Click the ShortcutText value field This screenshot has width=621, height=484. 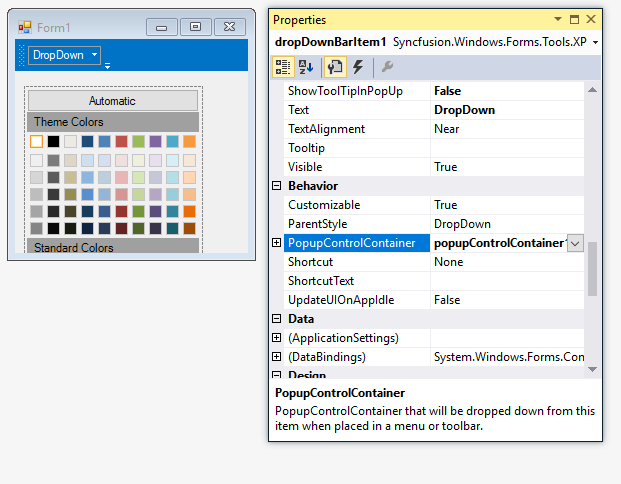point(507,281)
